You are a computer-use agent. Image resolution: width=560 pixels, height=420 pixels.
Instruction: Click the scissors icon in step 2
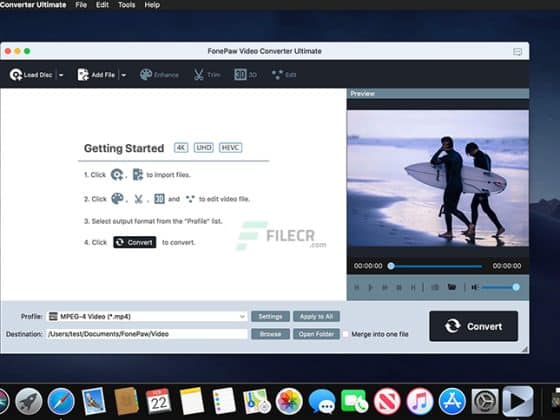click(x=138, y=199)
